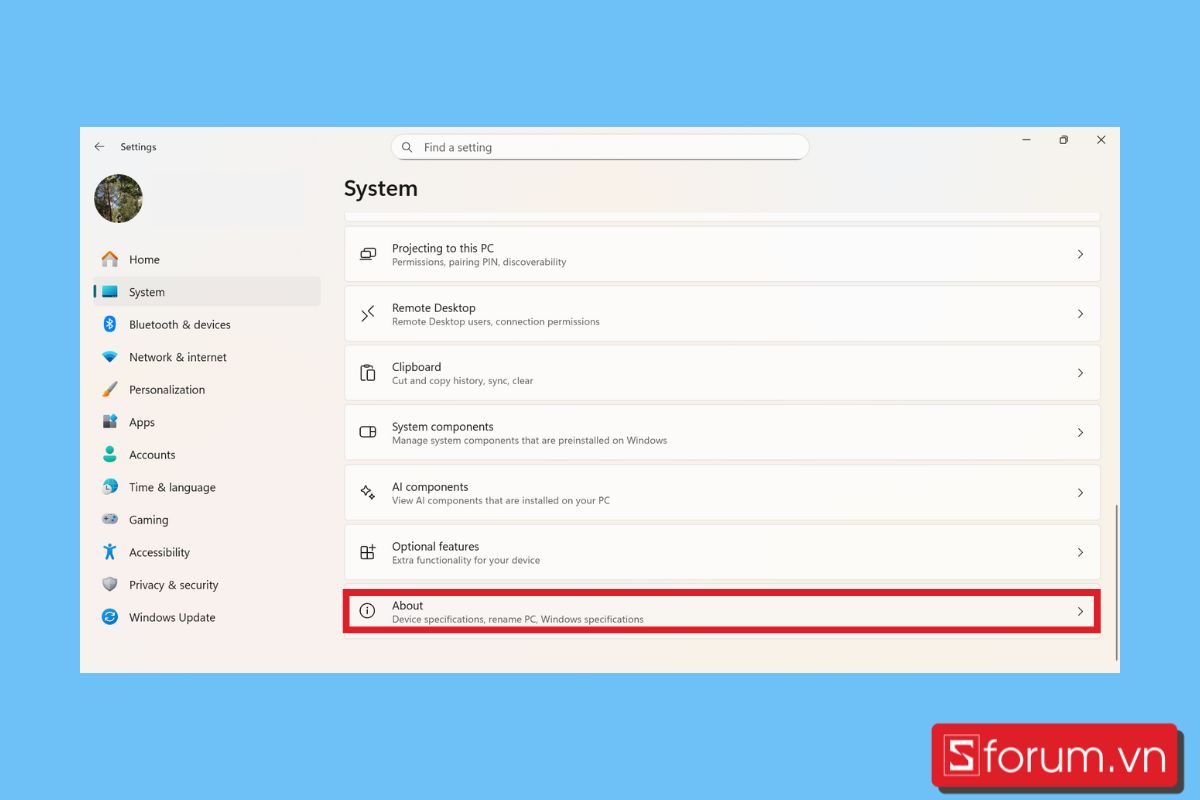Click the System monitor icon in sidebar
Viewport: 1200px width, 800px height.
(x=110, y=292)
